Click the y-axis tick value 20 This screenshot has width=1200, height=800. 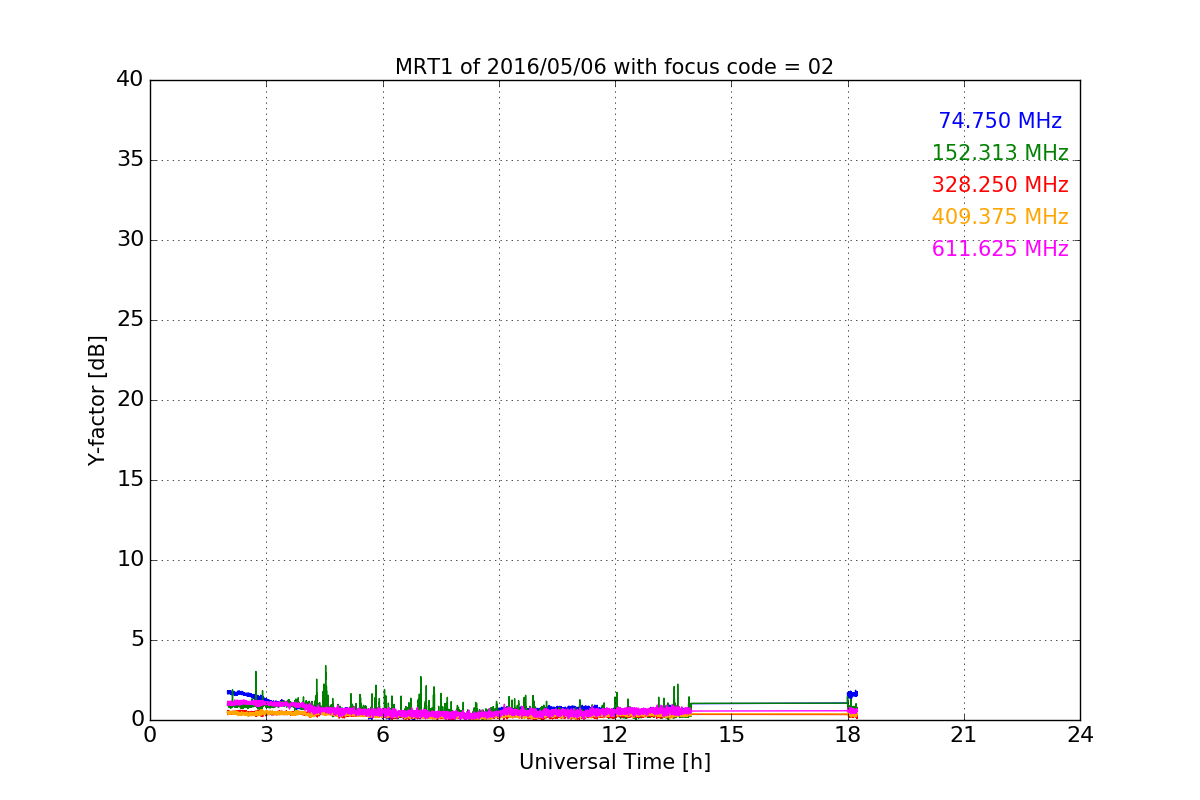coord(130,400)
